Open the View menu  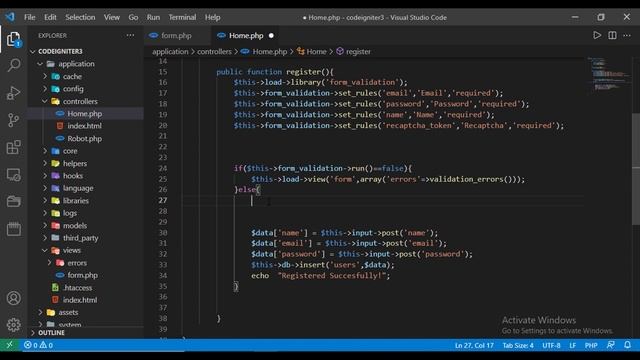111,17
